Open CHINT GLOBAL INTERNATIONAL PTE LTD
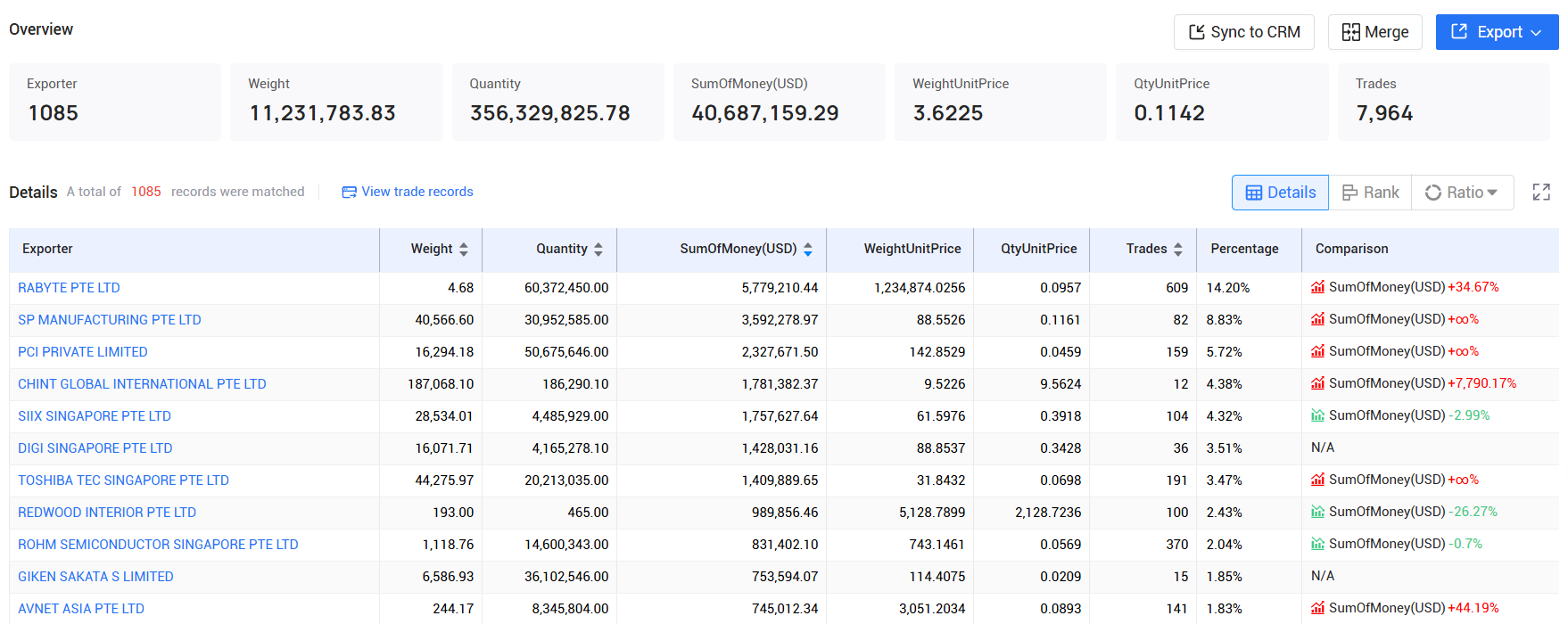 pyautogui.click(x=142, y=384)
